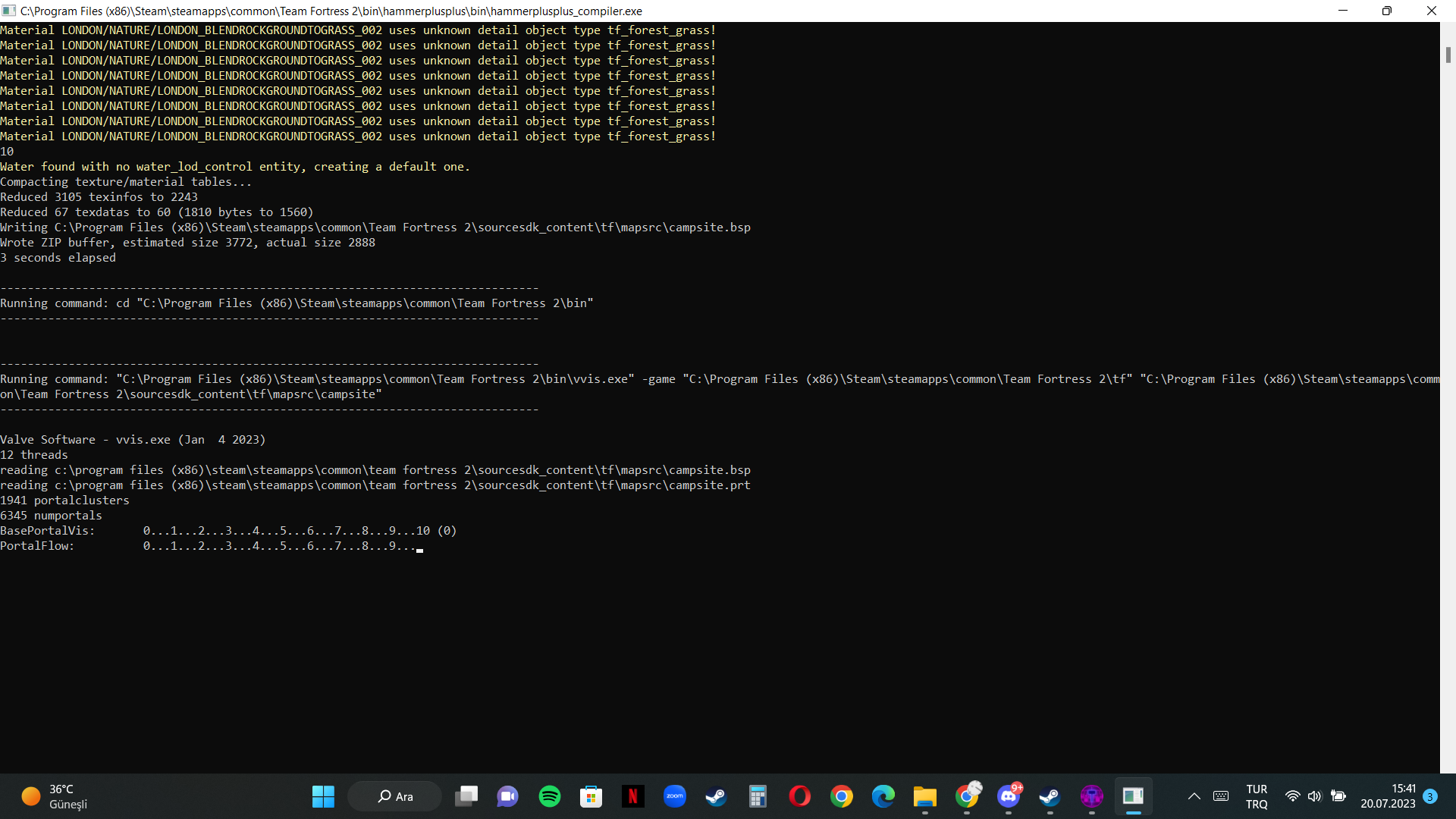Open the touch keyboard tray icon
Viewport: 1456px width, 819px height.
pyautogui.click(x=1221, y=796)
